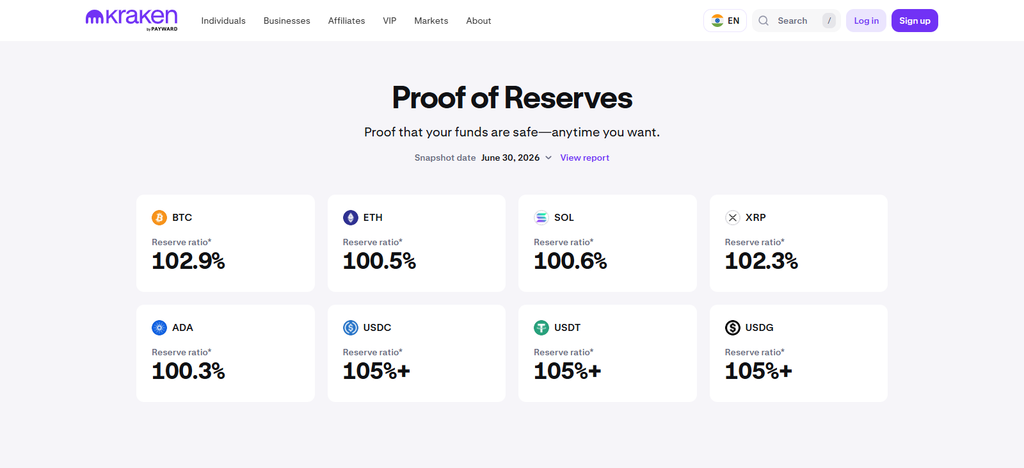Click the USDC ticker label

click(377, 328)
